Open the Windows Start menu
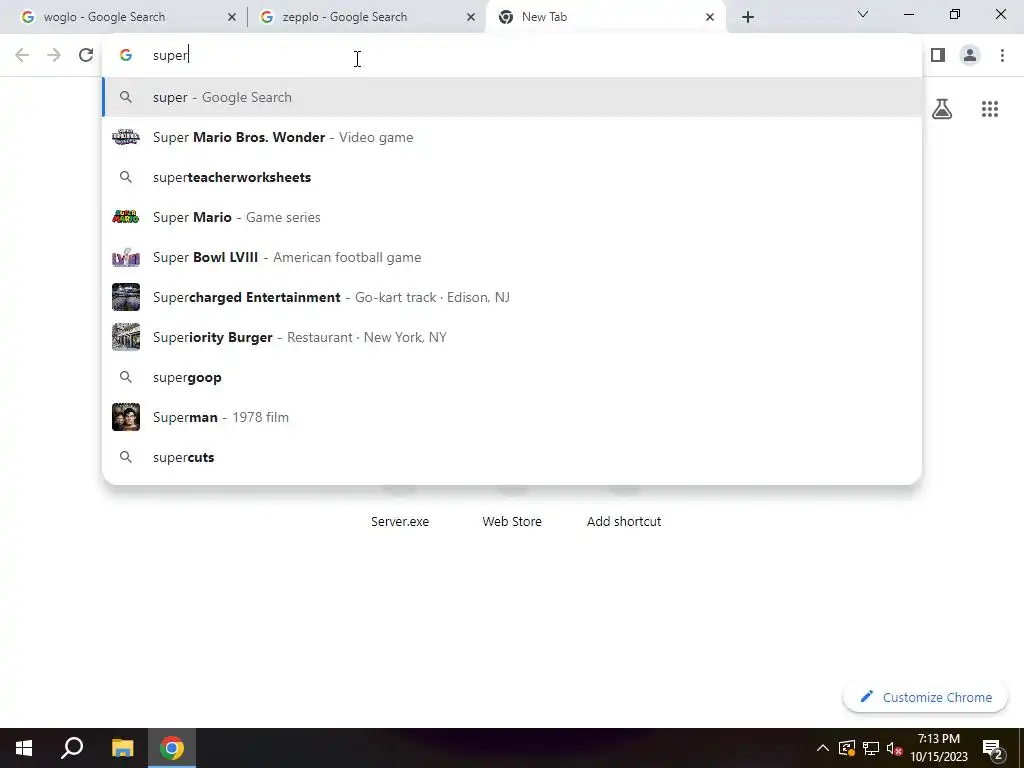Image resolution: width=1024 pixels, height=768 pixels. pyautogui.click(x=24, y=748)
